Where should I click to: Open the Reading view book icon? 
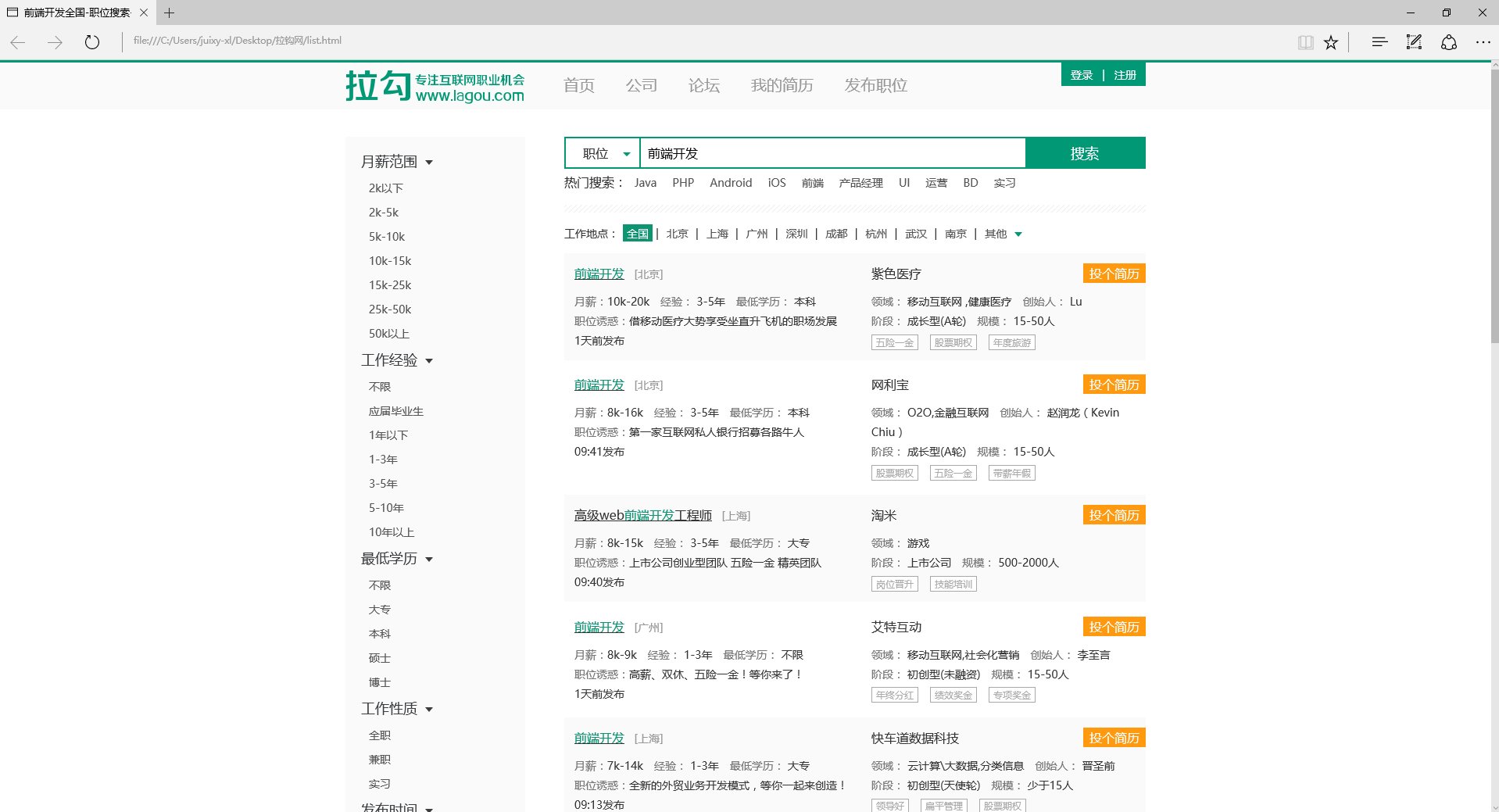[x=1305, y=42]
